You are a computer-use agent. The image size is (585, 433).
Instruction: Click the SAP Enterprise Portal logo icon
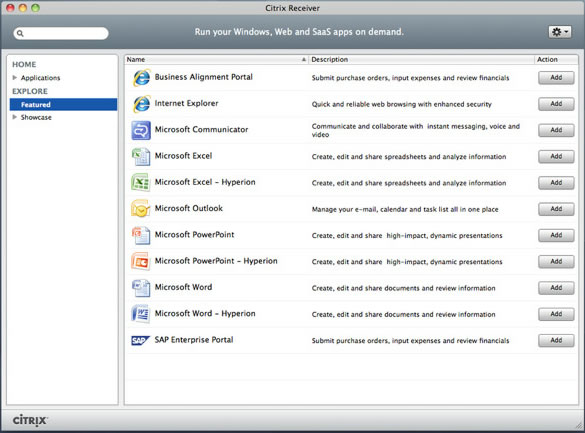(x=140, y=340)
